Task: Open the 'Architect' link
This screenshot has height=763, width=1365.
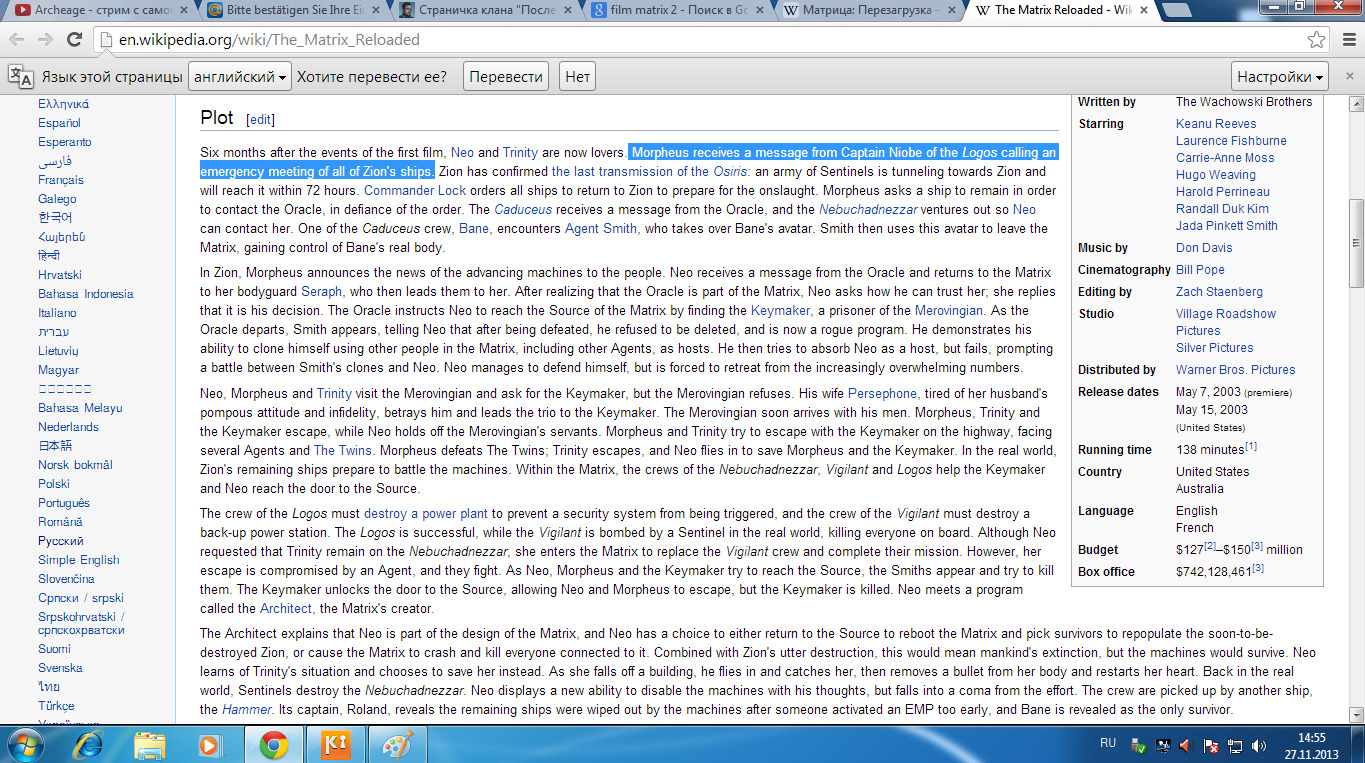Action: pos(286,608)
